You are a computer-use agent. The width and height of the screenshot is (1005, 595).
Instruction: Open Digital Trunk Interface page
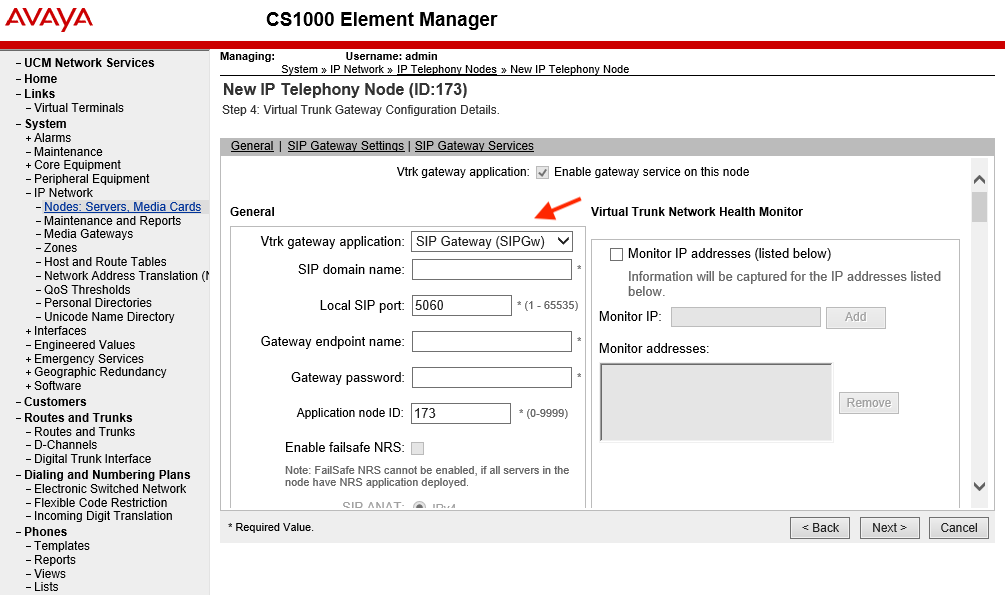[92, 459]
